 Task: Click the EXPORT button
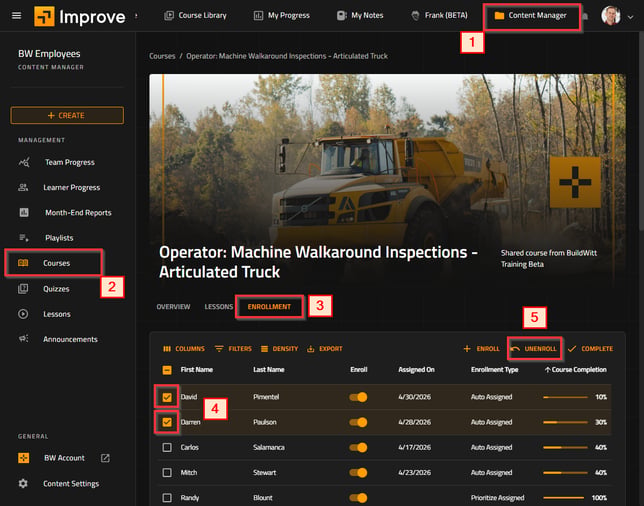324,349
